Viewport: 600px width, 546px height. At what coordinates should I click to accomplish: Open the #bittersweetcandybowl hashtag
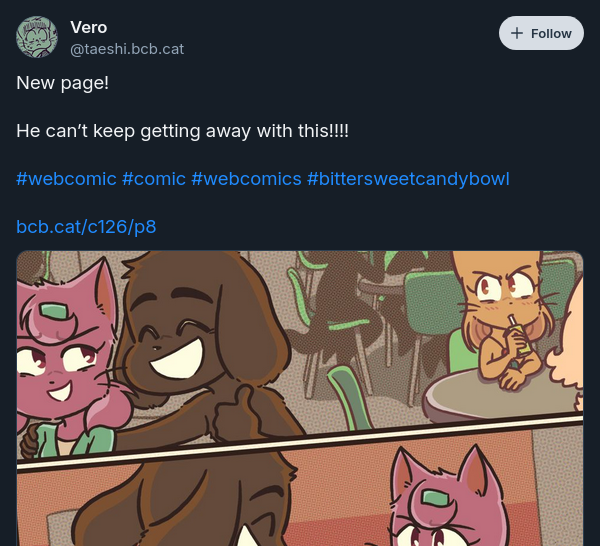[x=408, y=179]
